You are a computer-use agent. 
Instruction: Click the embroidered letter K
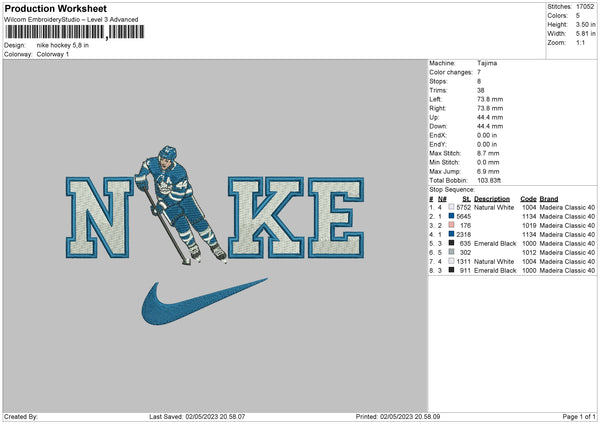pos(266,217)
